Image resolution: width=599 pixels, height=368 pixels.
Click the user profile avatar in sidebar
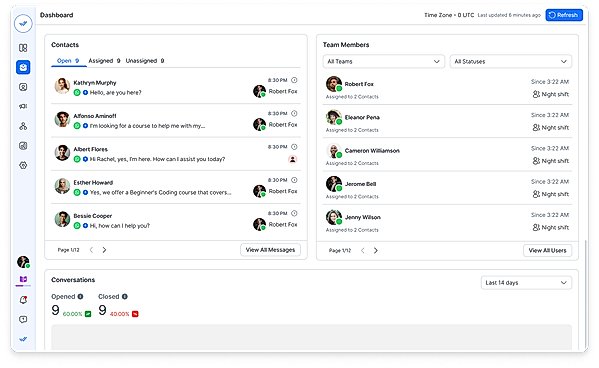point(23,262)
